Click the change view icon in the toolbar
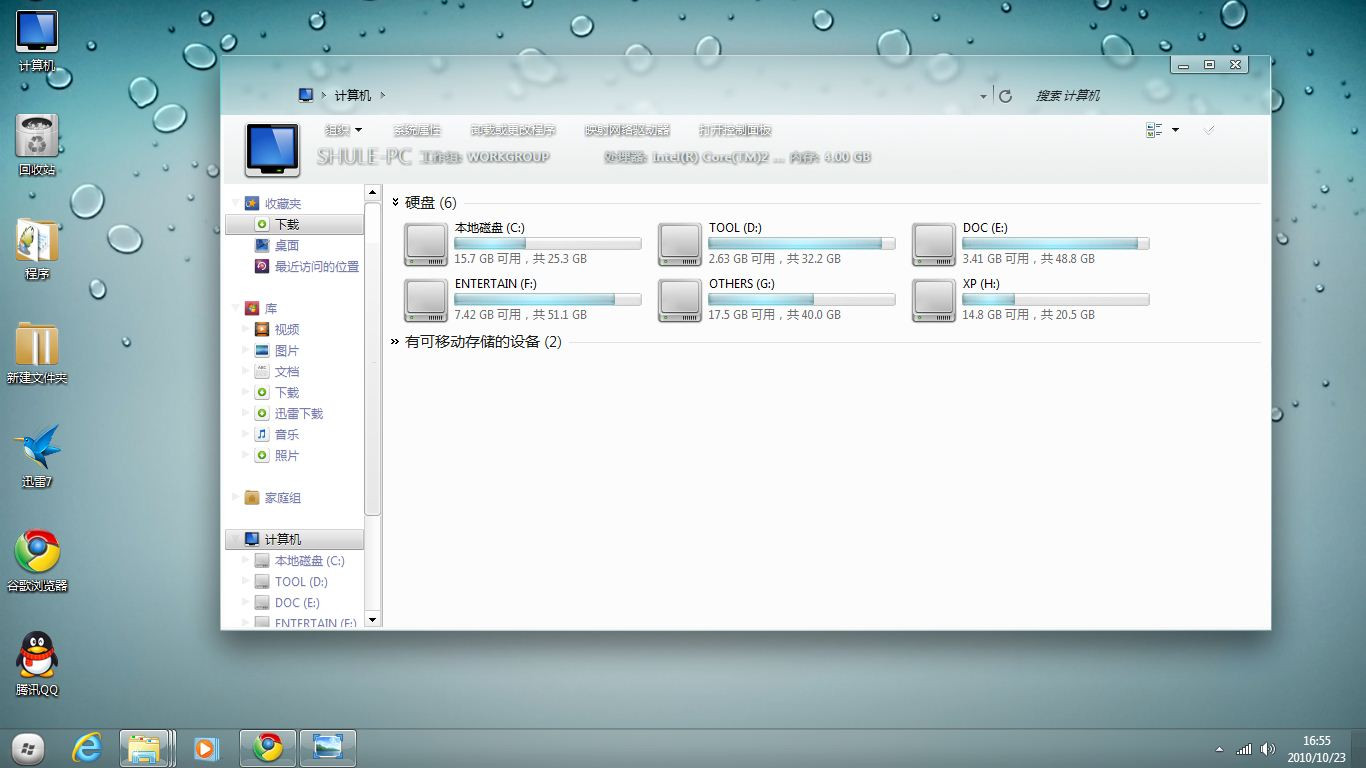The image size is (1366, 768). pyautogui.click(x=1154, y=130)
